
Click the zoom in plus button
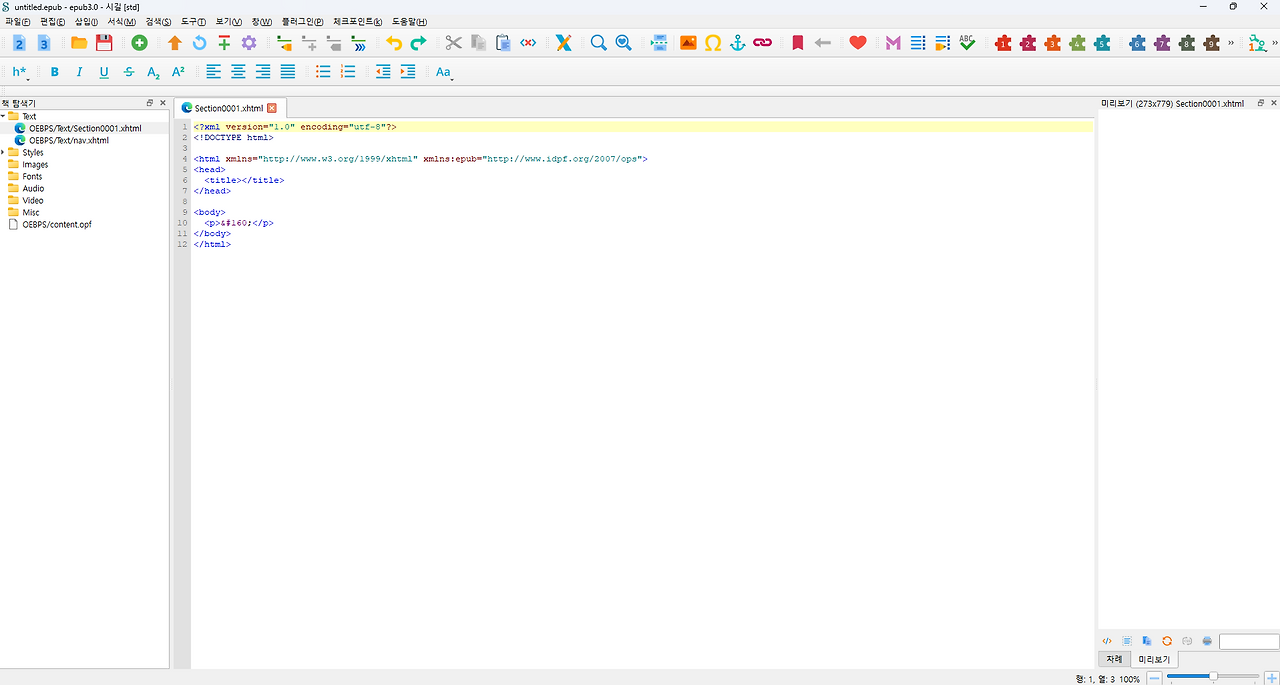1272,678
